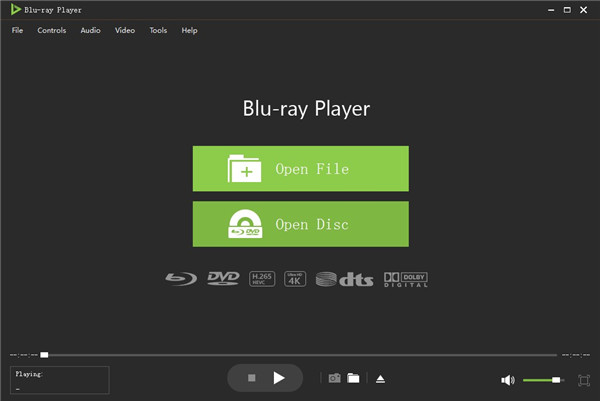Start playback with the play triangle

pyautogui.click(x=279, y=378)
